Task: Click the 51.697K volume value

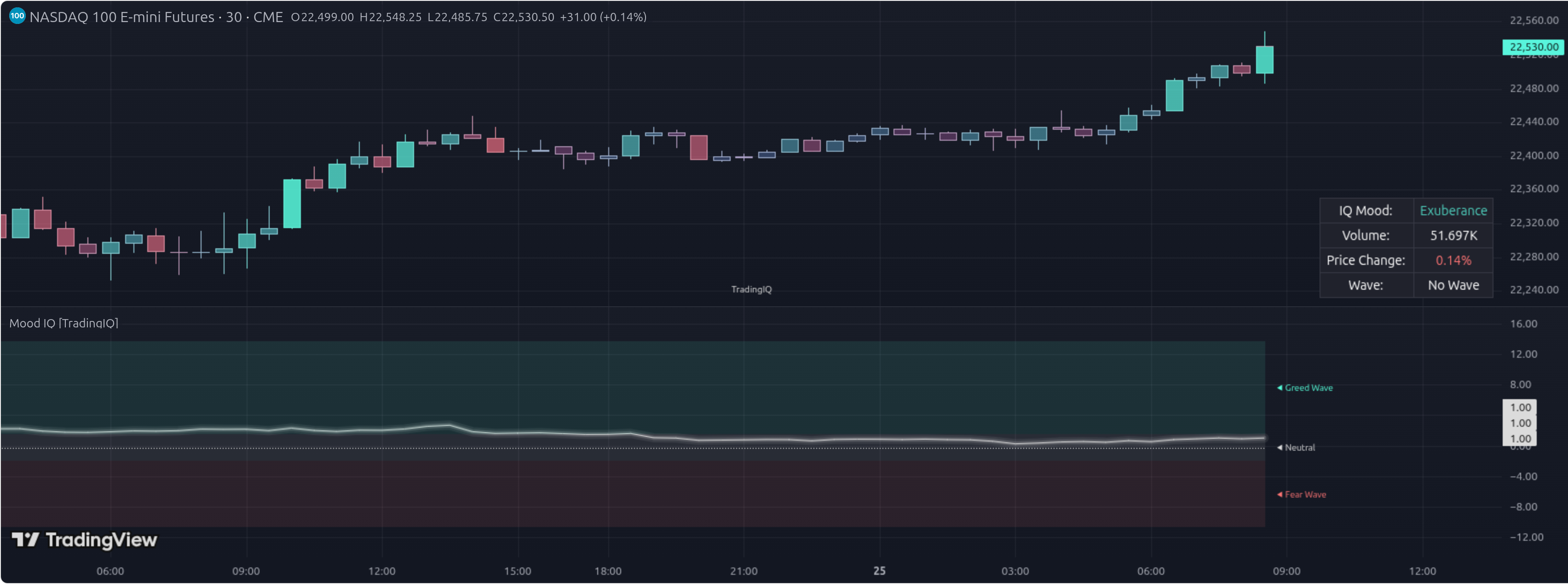Action: click(x=1453, y=235)
